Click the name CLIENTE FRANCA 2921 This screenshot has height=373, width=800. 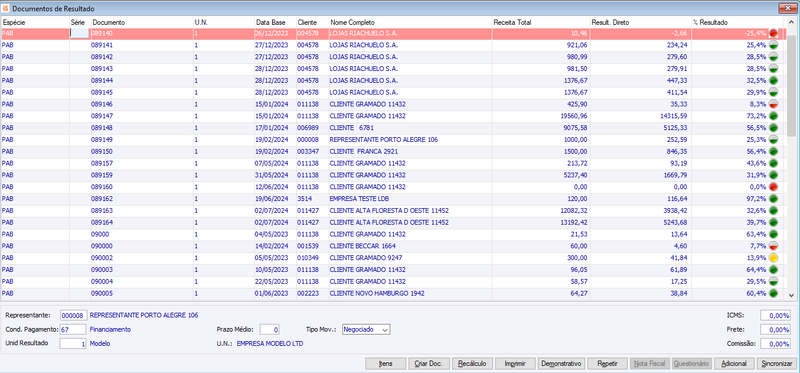click(x=364, y=152)
